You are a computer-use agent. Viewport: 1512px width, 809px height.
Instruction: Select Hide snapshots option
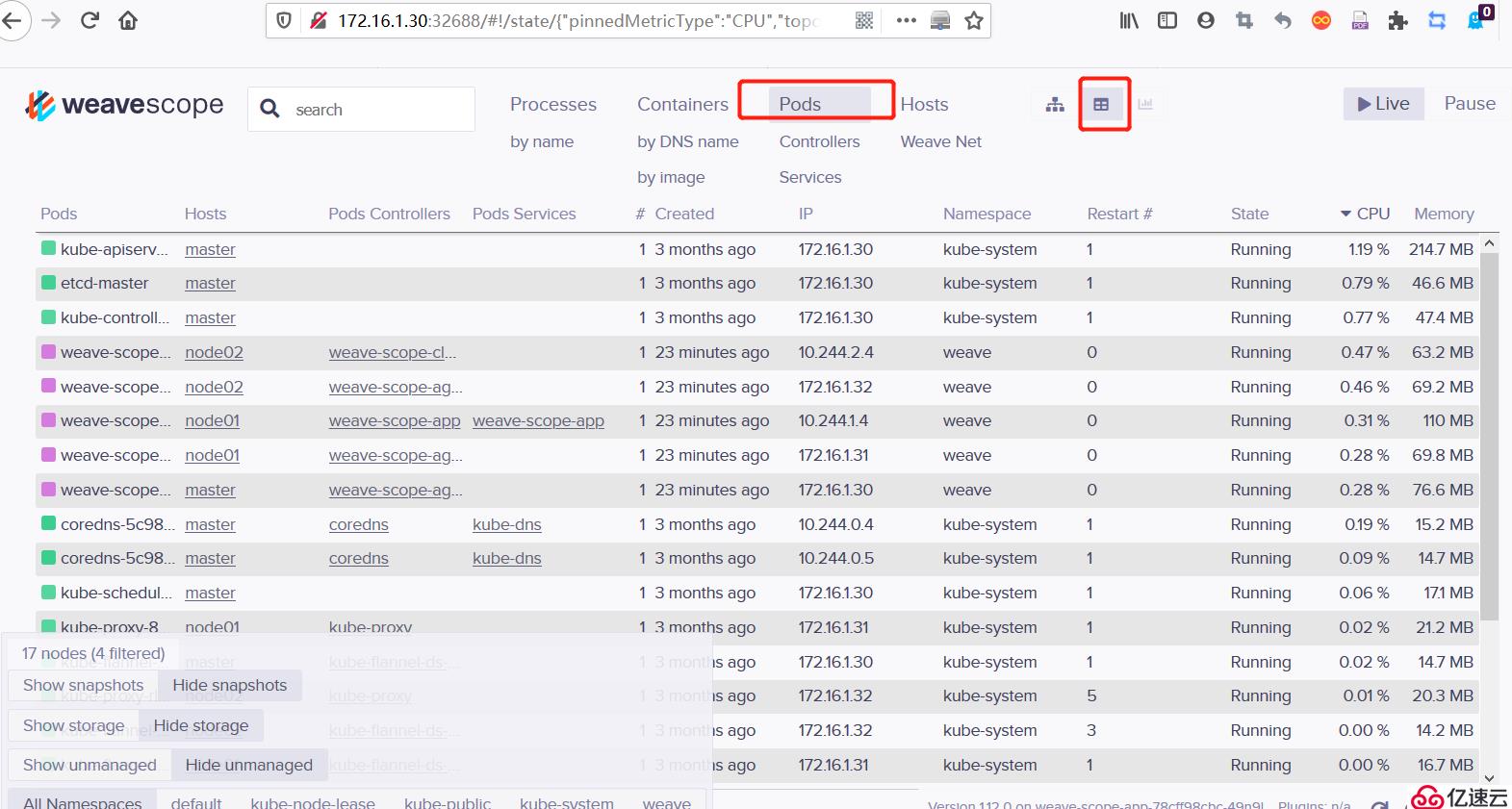click(230, 685)
